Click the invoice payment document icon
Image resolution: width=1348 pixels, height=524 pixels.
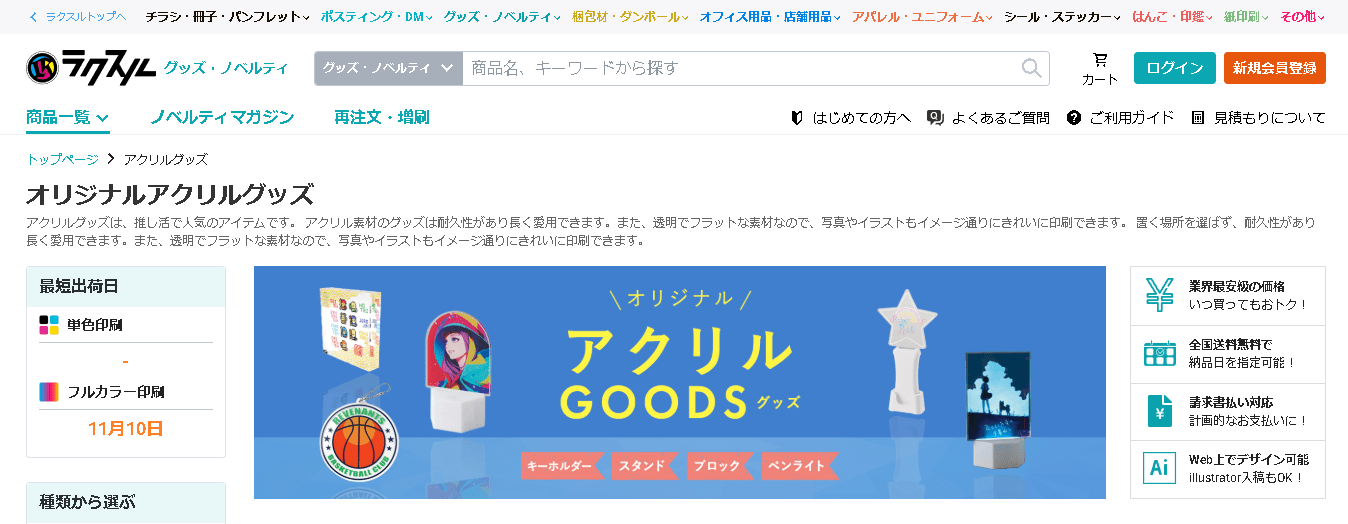point(1160,411)
